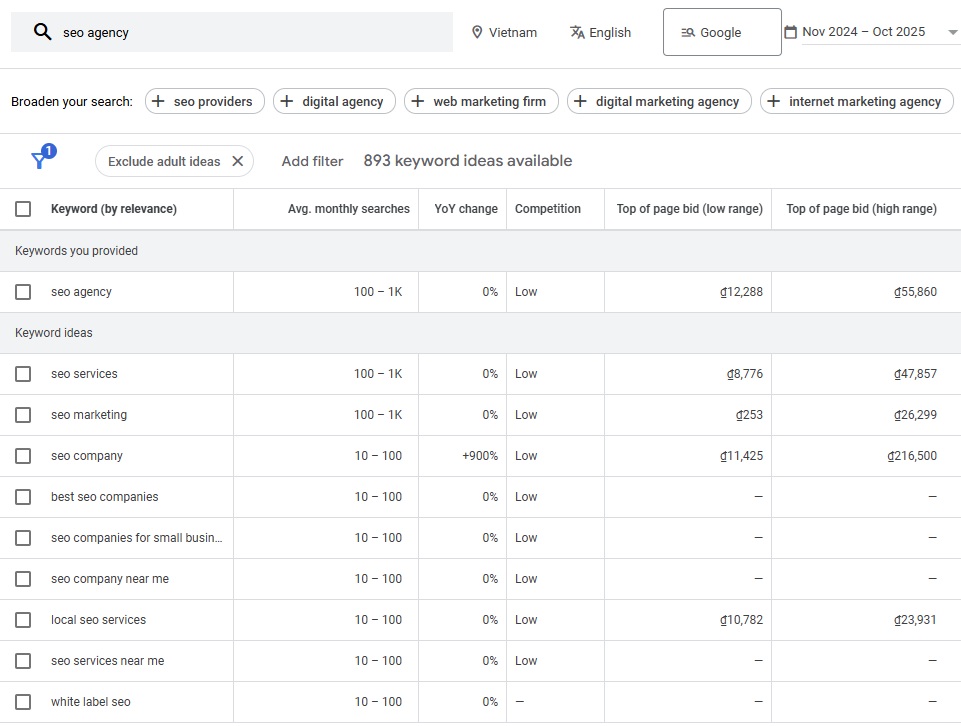Click plus icon on digital agency chip
This screenshot has width=961, height=726.
286,101
